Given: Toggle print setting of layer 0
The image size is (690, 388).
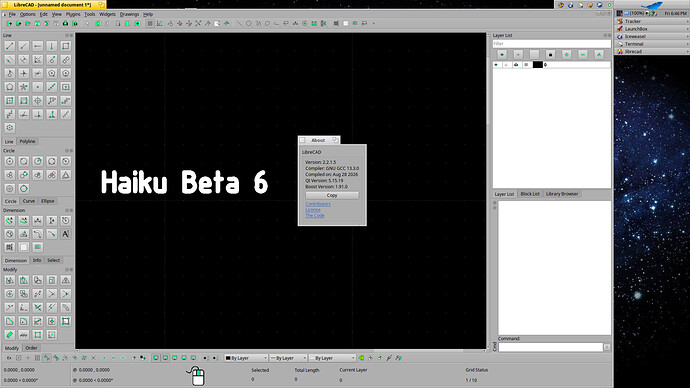Looking at the screenshot, I should (x=516, y=65).
